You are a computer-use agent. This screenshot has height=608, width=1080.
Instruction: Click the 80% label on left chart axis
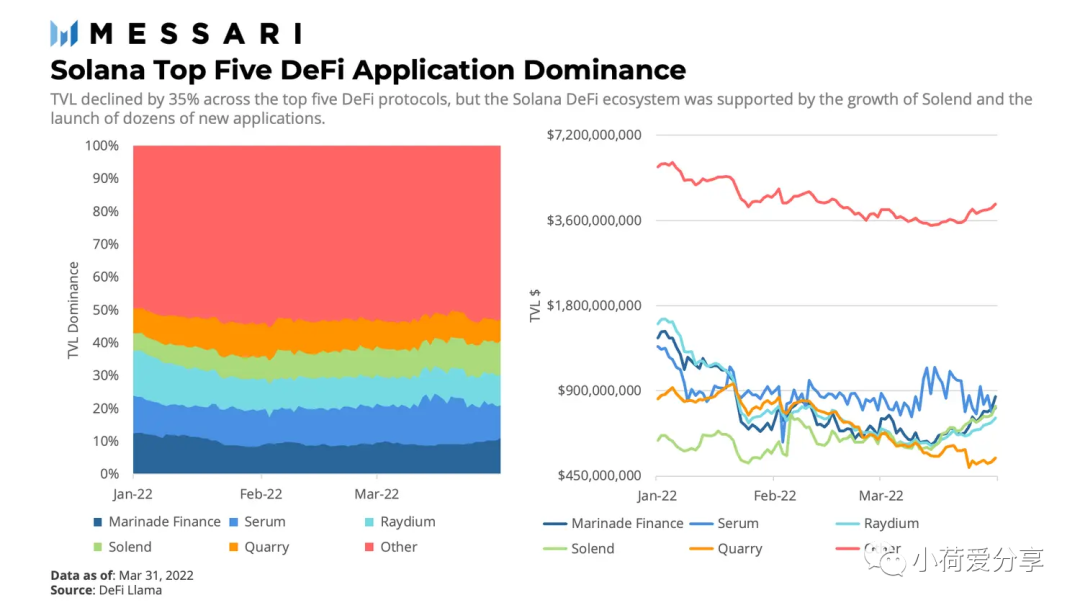[x=105, y=211]
